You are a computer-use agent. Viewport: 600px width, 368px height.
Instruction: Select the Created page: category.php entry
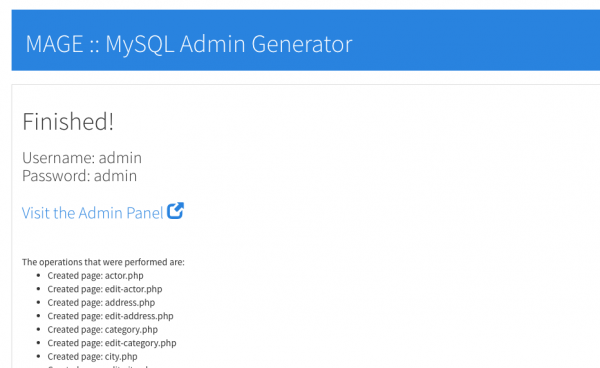pyautogui.click(x=103, y=329)
